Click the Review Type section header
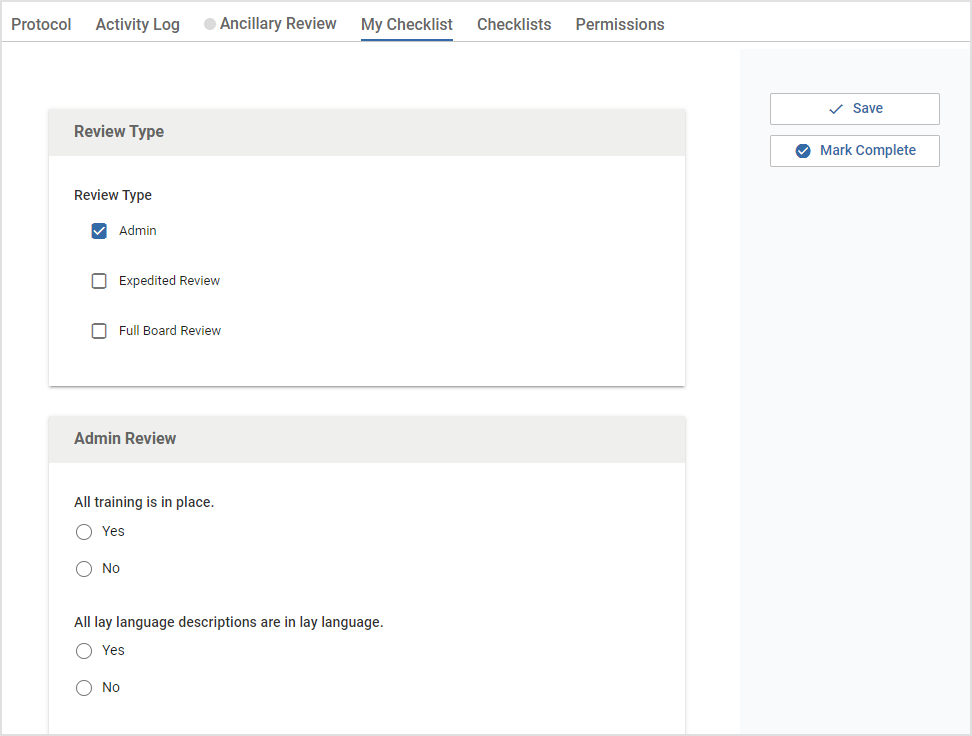Image resolution: width=972 pixels, height=736 pixels. point(120,131)
